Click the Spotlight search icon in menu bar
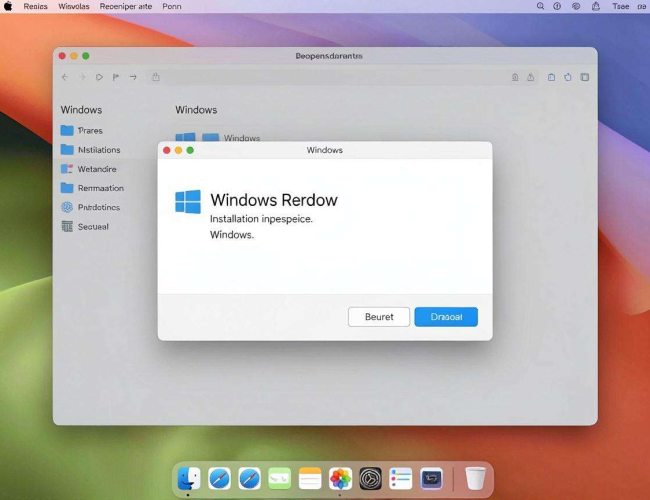 pyautogui.click(x=540, y=6)
